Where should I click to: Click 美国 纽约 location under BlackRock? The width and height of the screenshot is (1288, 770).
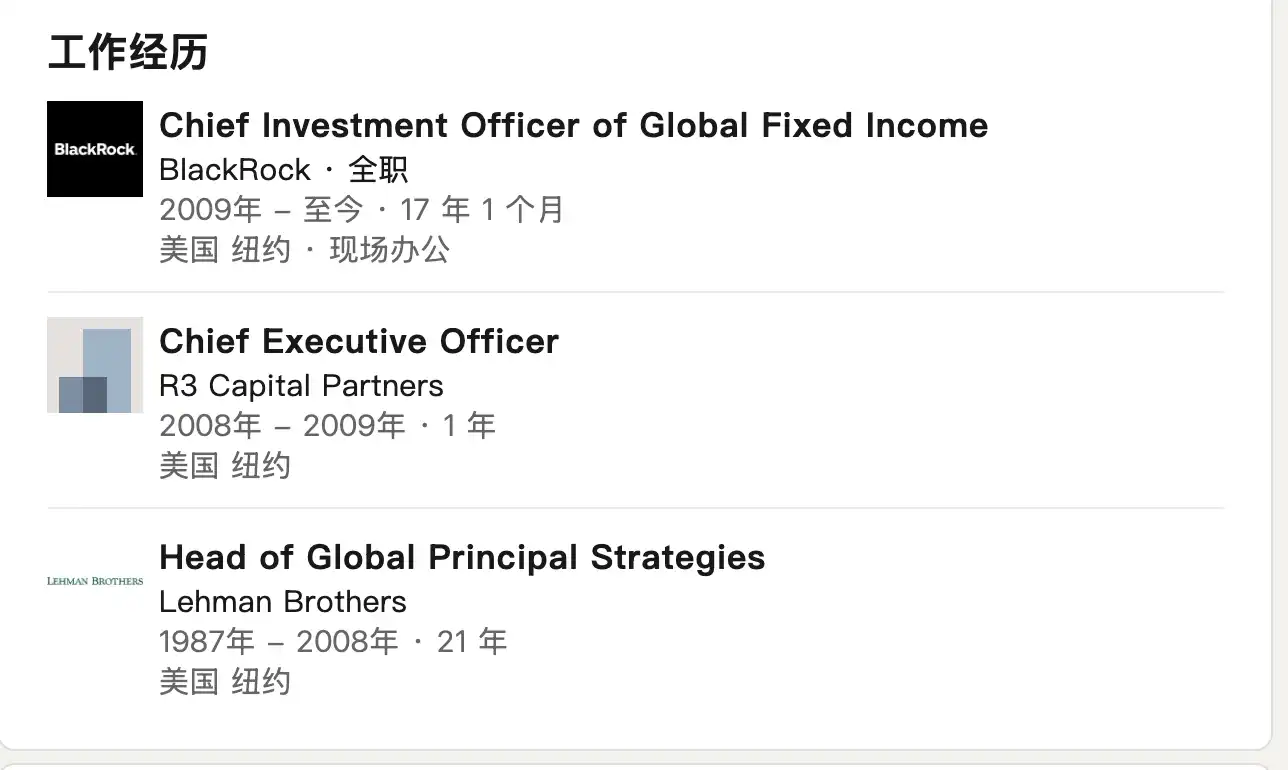click(x=224, y=250)
